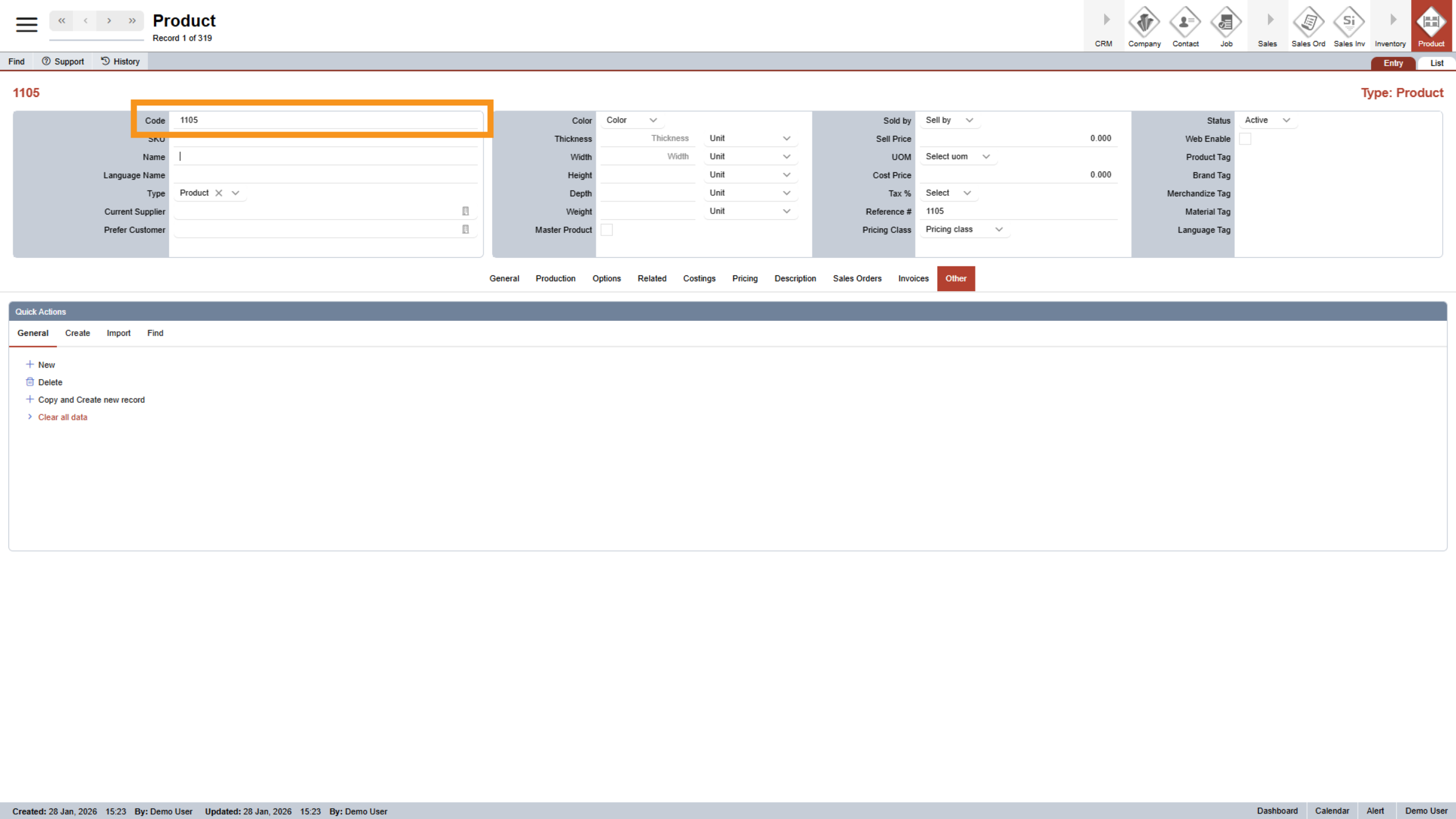
Task: Click Copy and Create new record
Action: pos(91,400)
